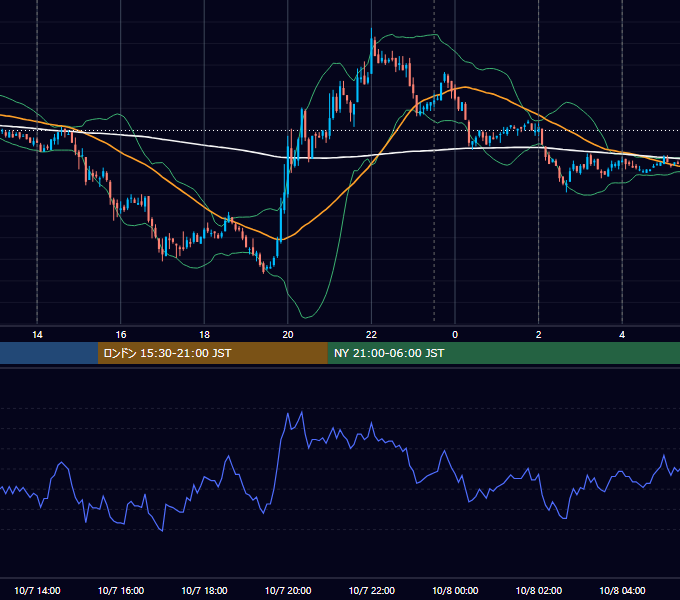Screen dimensions: 680x600
Task: Click the 22 hour axis label
Action: point(371,335)
